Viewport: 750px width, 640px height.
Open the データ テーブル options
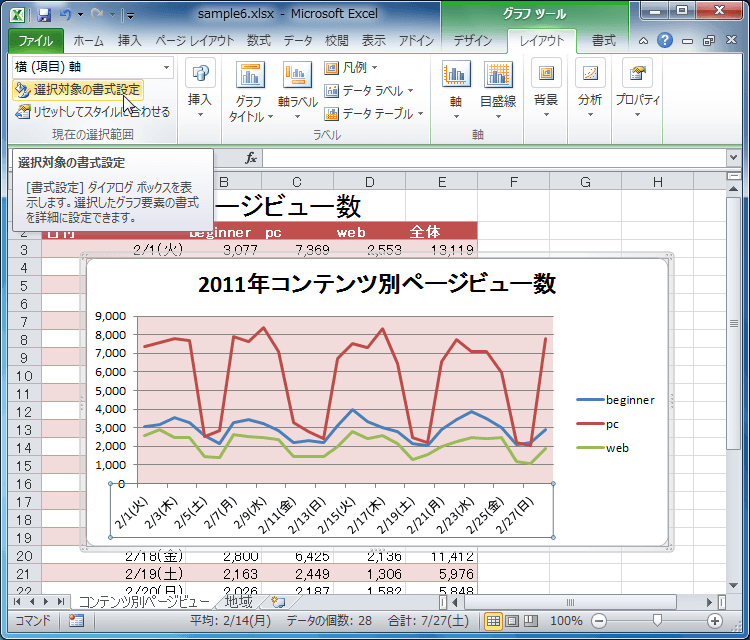tap(374, 113)
